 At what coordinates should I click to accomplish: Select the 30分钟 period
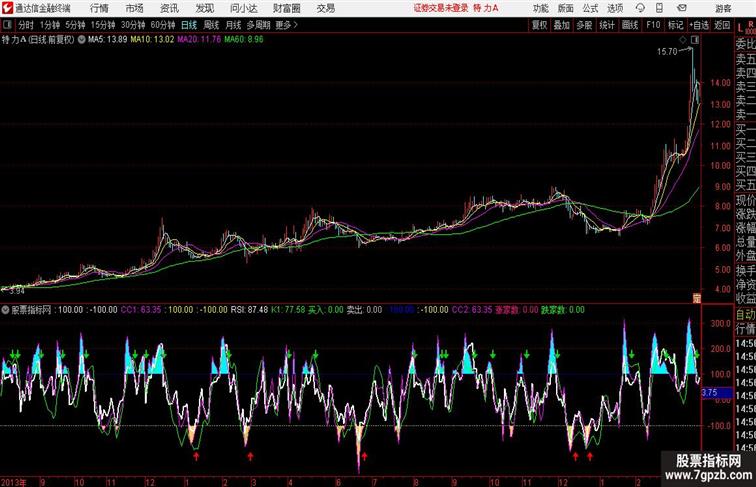pyautogui.click(x=133, y=25)
